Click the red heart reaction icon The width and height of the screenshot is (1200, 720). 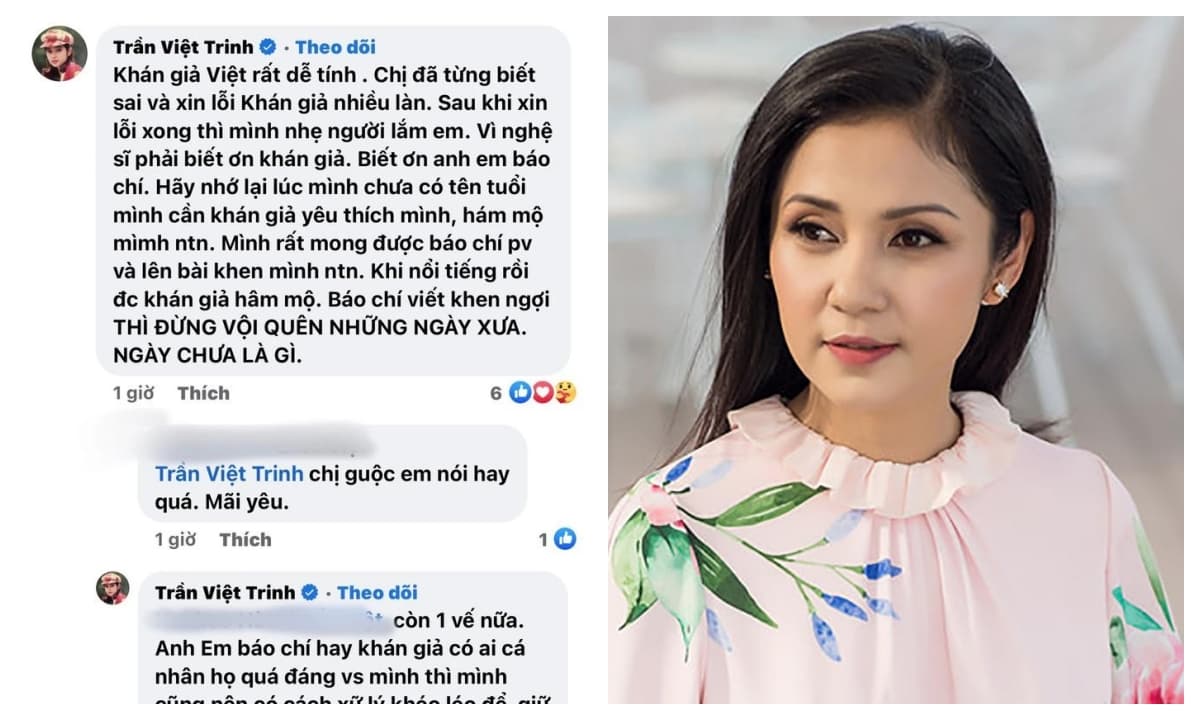pyautogui.click(x=543, y=393)
